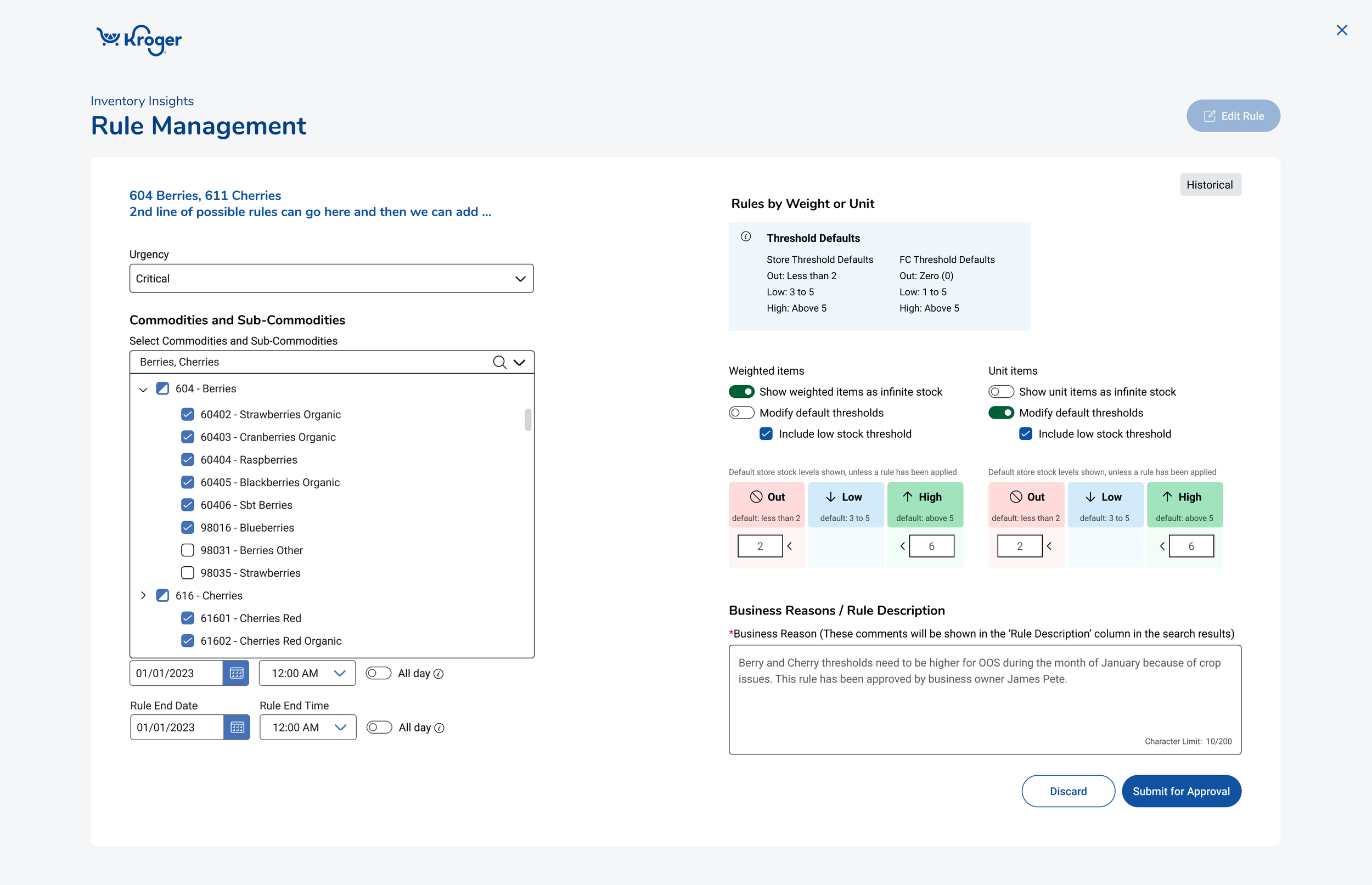Turn off Show weighted items as infinite stock
Image resolution: width=1372 pixels, height=885 pixels.
741,392
